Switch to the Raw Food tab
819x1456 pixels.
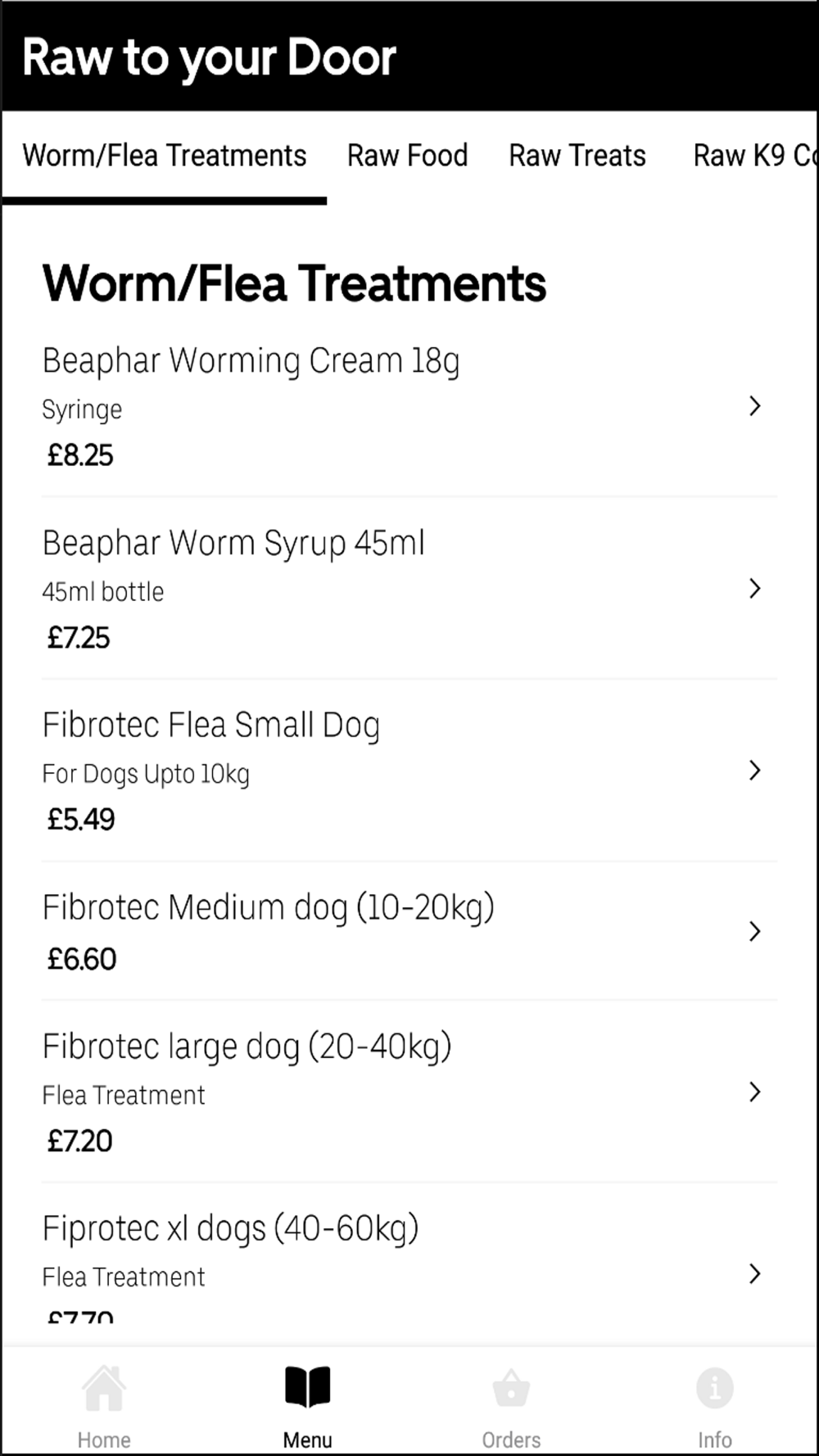(407, 156)
